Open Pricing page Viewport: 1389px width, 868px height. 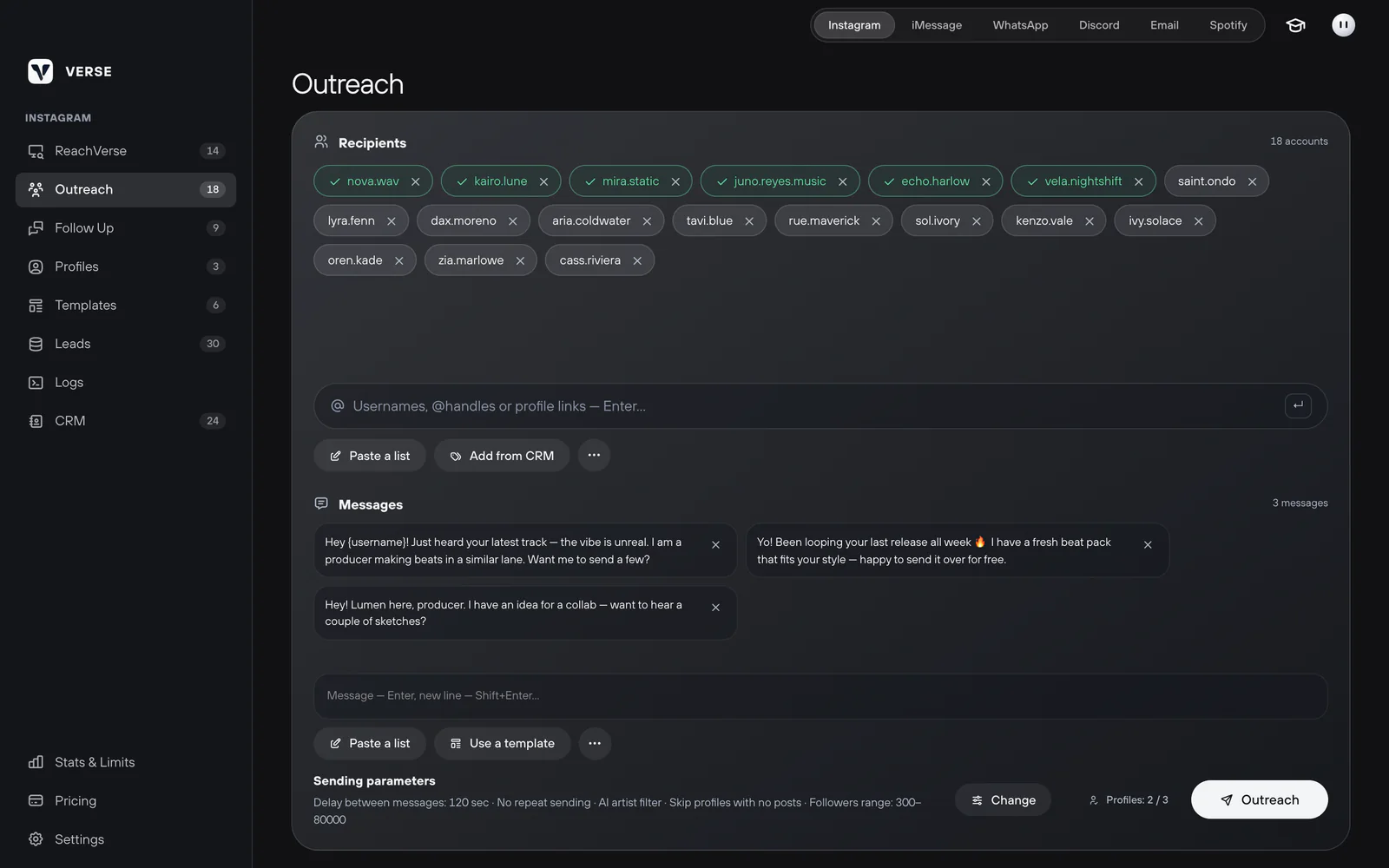pyautogui.click(x=126, y=800)
